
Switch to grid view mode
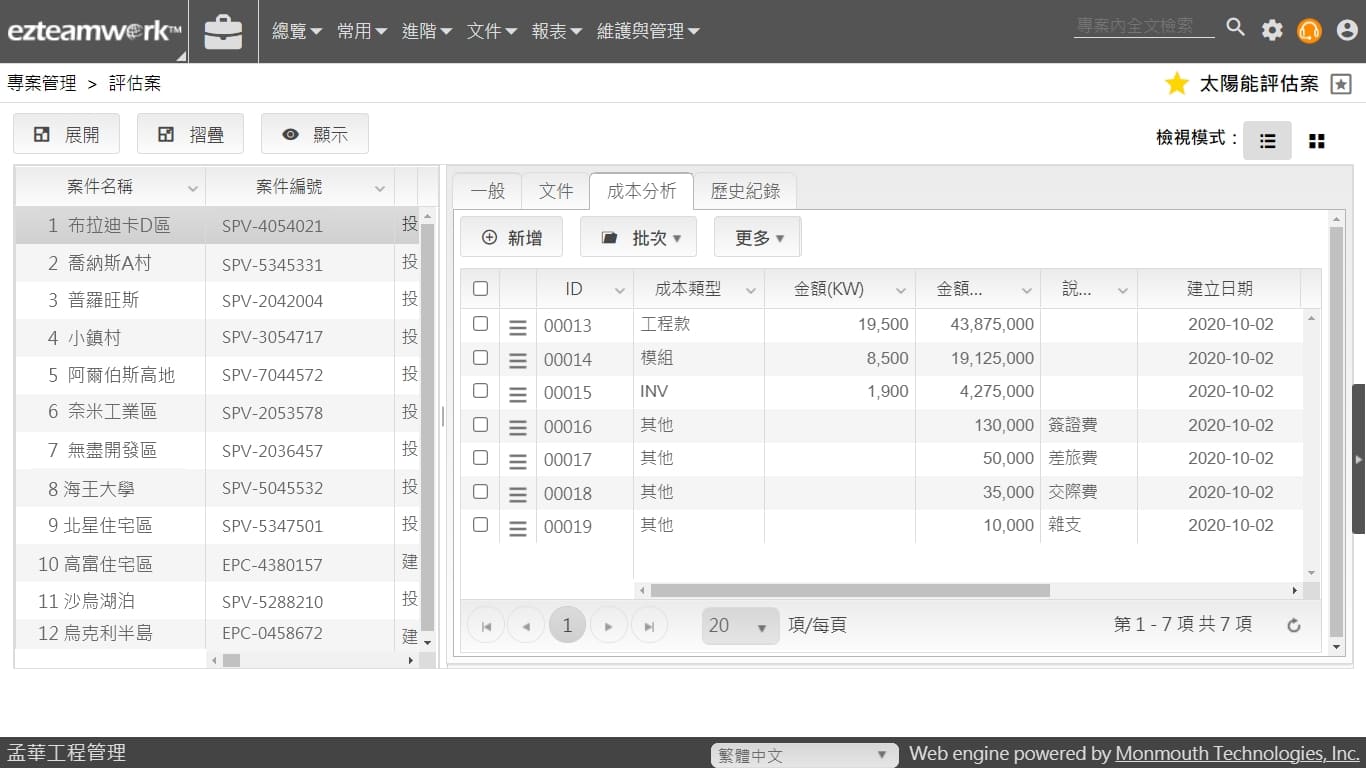(x=1316, y=141)
